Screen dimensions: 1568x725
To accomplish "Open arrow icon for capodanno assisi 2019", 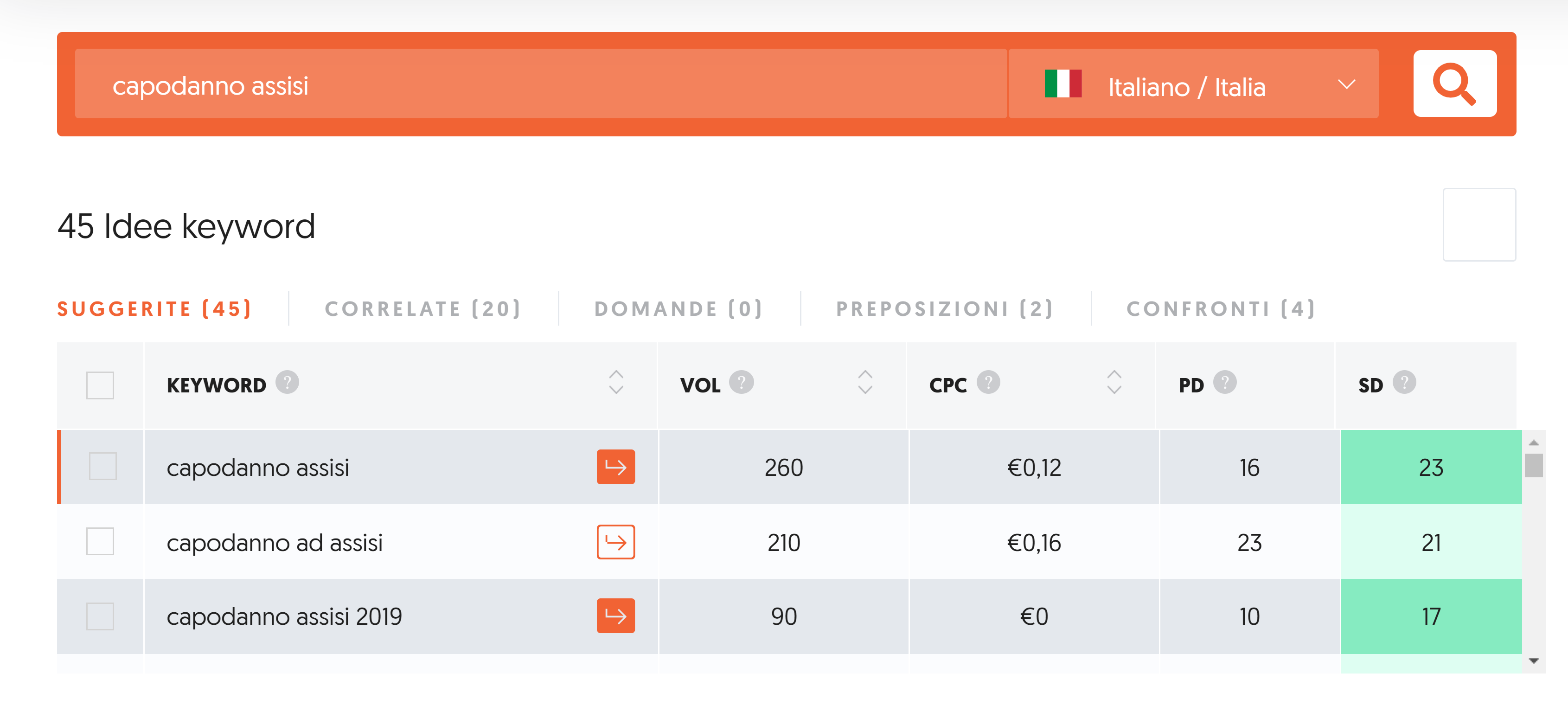I will tap(615, 616).
